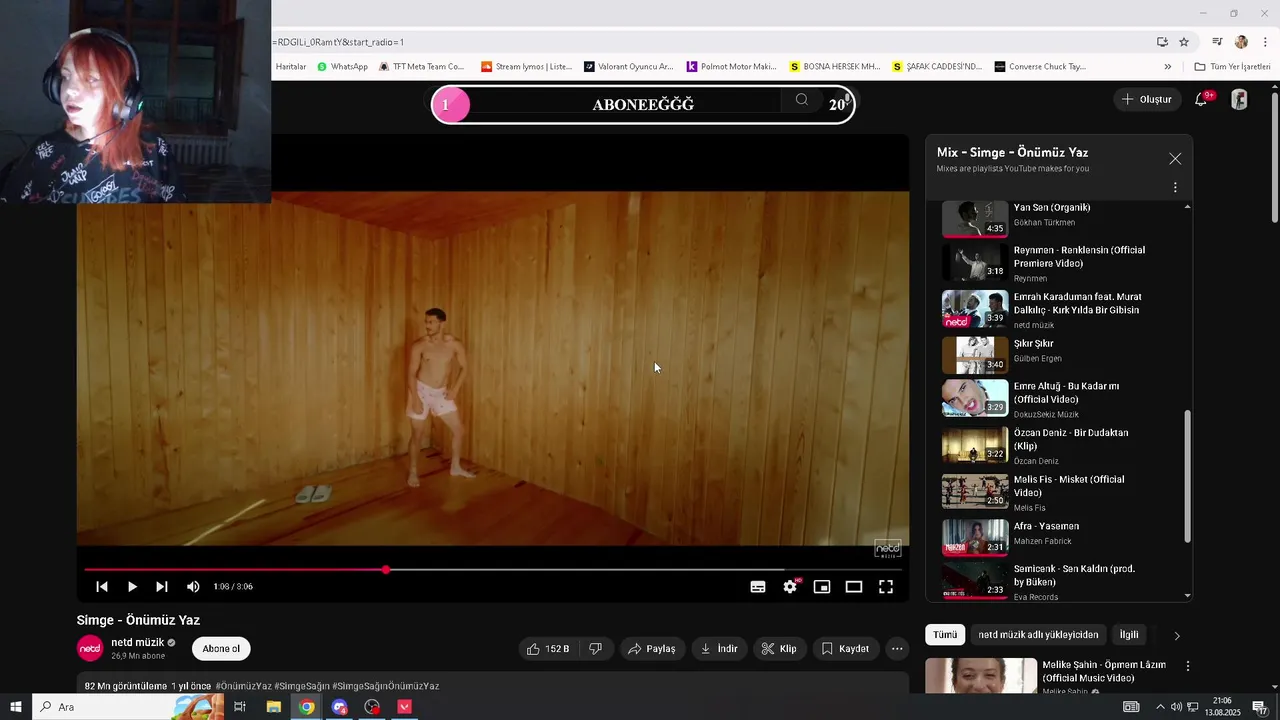Open system tray volume icon
Screen dimensions: 1280x720
click(x=1176, y=707)
